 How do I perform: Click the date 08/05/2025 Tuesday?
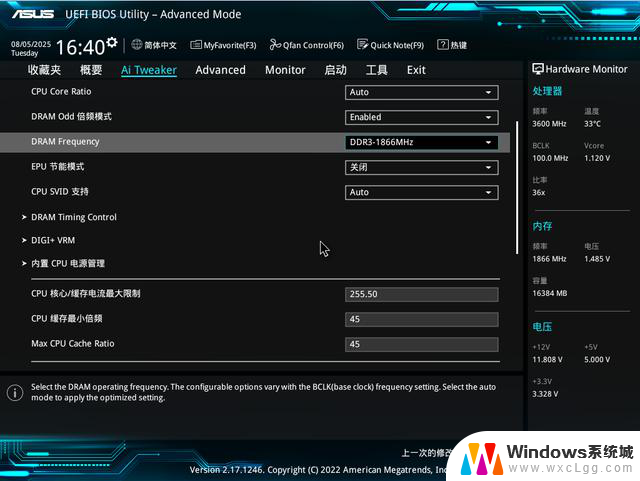click(x=31, y=49)
